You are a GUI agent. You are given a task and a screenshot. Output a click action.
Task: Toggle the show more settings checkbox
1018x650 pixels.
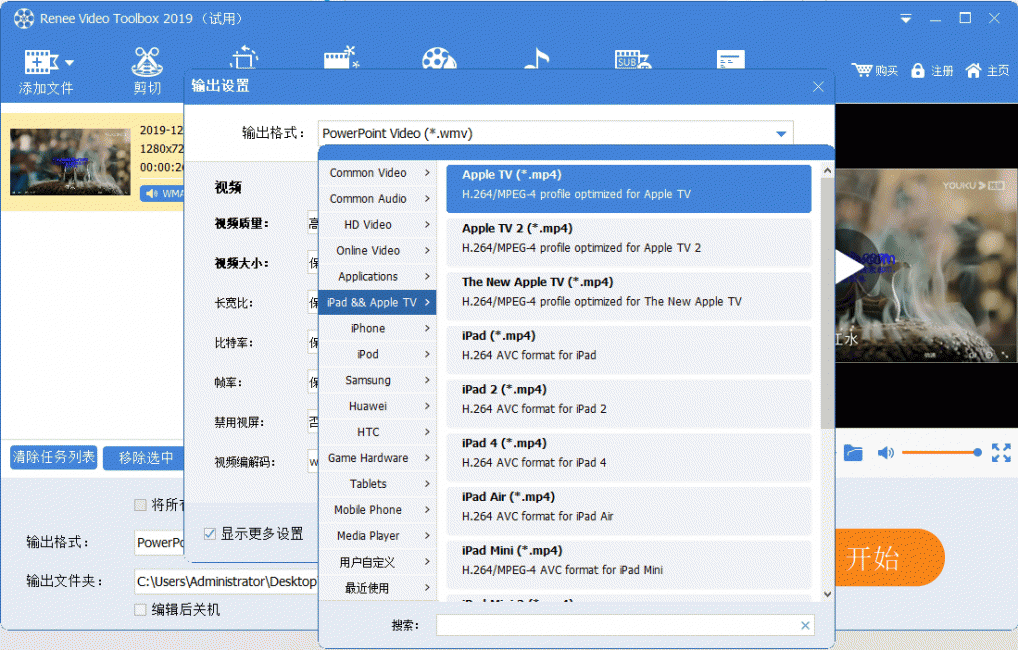(x=210, y=534)
